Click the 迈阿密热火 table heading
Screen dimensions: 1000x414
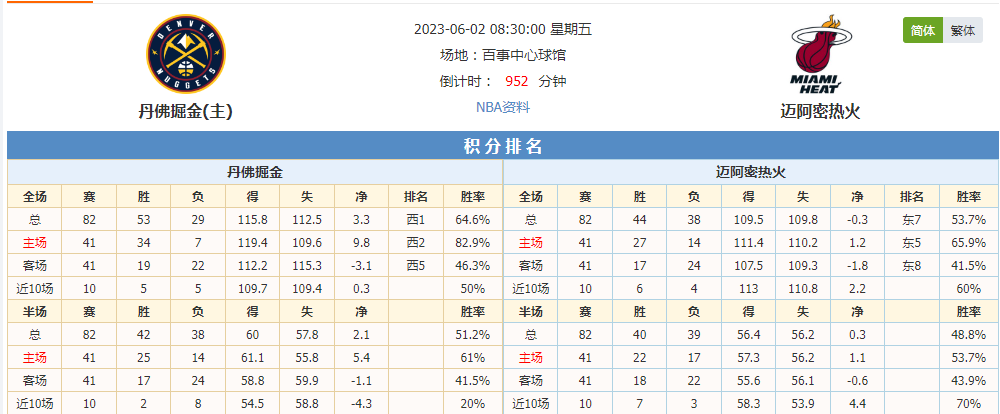(x=751, y=172)
